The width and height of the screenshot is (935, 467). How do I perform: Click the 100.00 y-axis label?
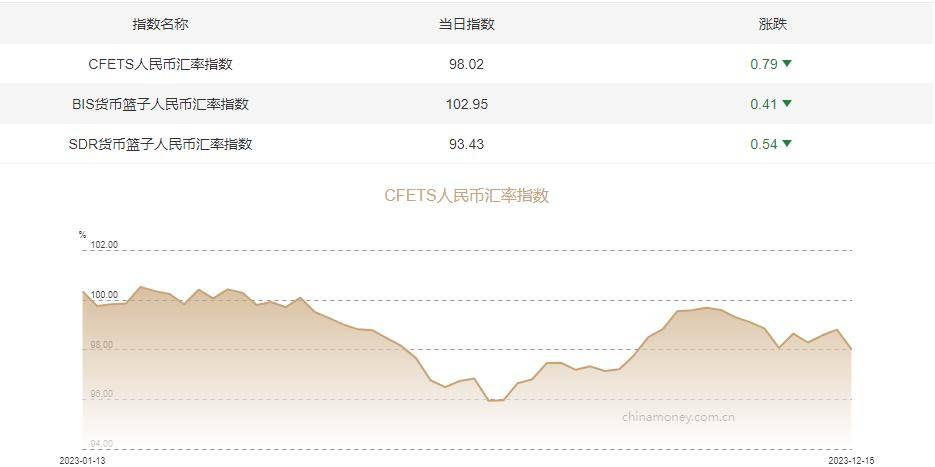104,295
